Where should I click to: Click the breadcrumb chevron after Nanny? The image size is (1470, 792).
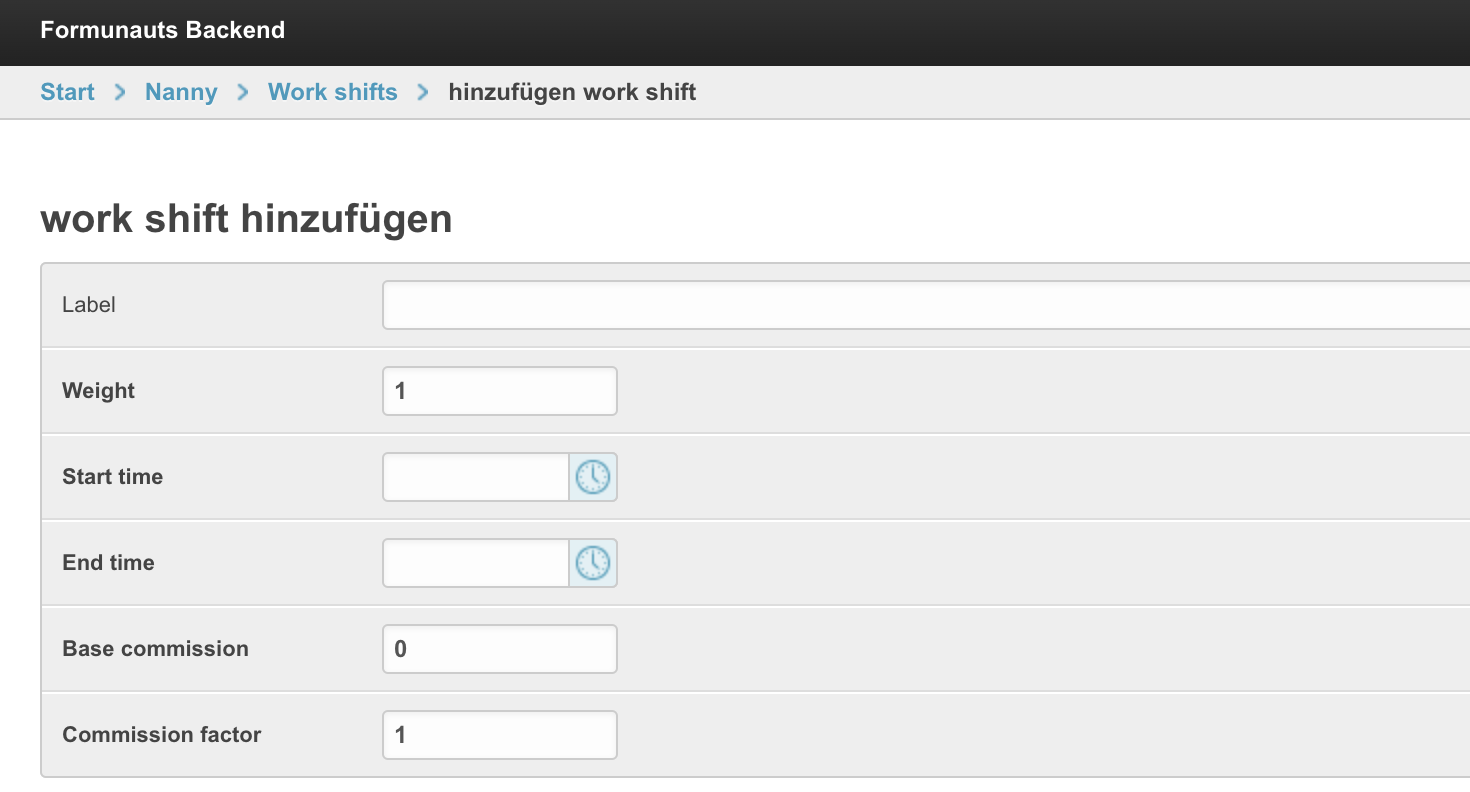coord(243,92)
